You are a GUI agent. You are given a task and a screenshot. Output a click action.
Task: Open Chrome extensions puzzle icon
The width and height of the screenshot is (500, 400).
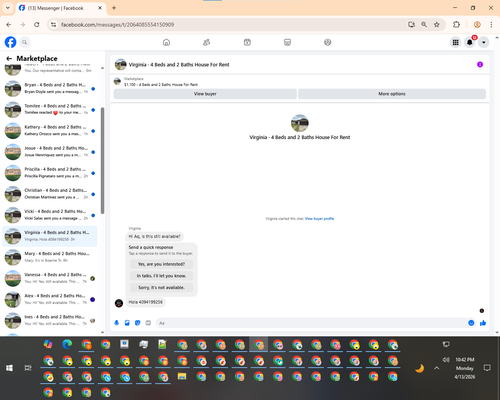pos(456,25)
